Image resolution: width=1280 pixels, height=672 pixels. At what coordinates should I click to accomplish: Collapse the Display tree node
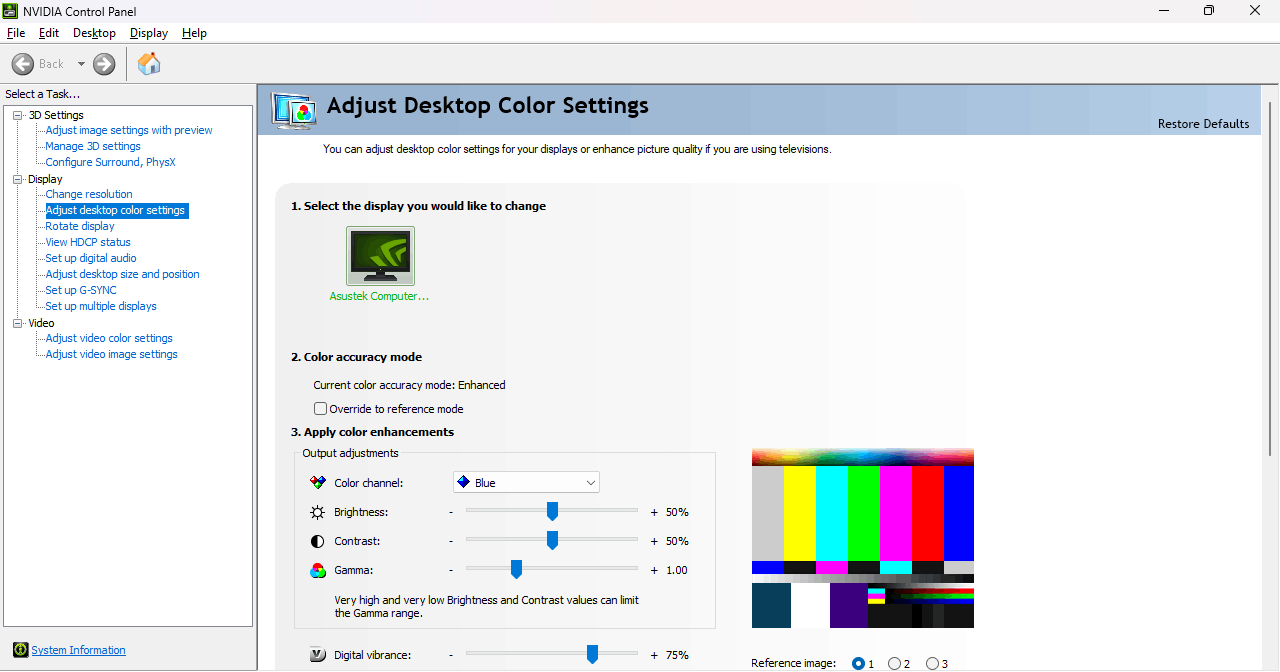[x=17, y=179]
